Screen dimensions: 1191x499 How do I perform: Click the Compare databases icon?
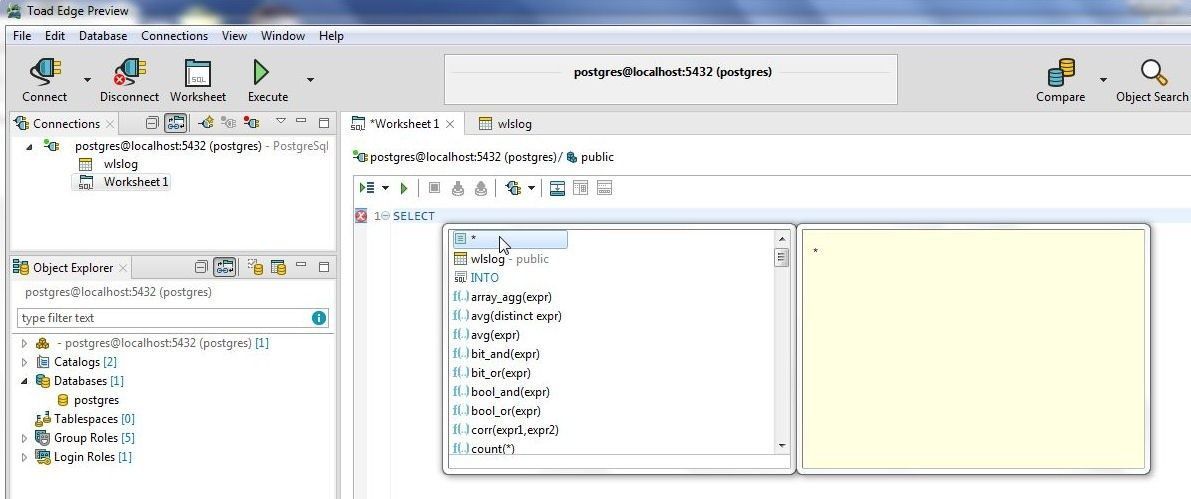pos(1061,73)
